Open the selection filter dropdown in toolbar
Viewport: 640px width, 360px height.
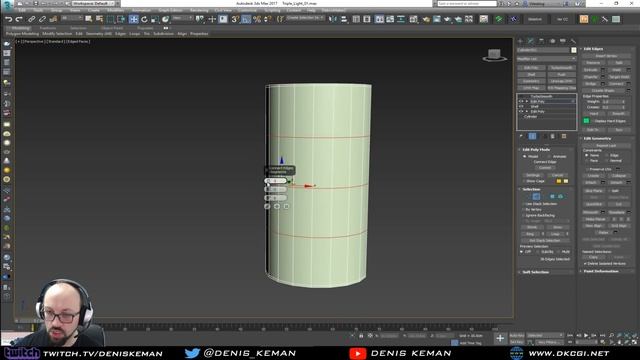[x=71, y=18]
